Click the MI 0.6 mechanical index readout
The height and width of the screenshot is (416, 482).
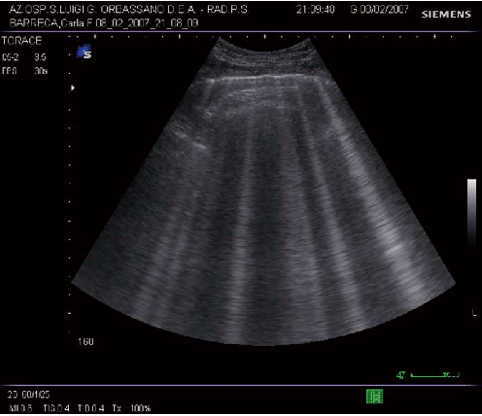[x=21, y=408]
